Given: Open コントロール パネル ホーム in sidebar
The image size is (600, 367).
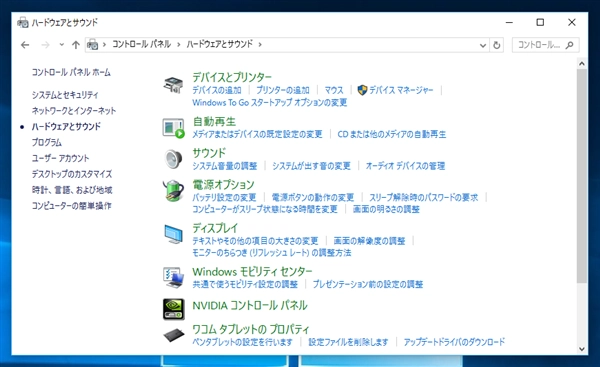Looking at the screenshot, I should pyautogui.click(x=71, y=72).
